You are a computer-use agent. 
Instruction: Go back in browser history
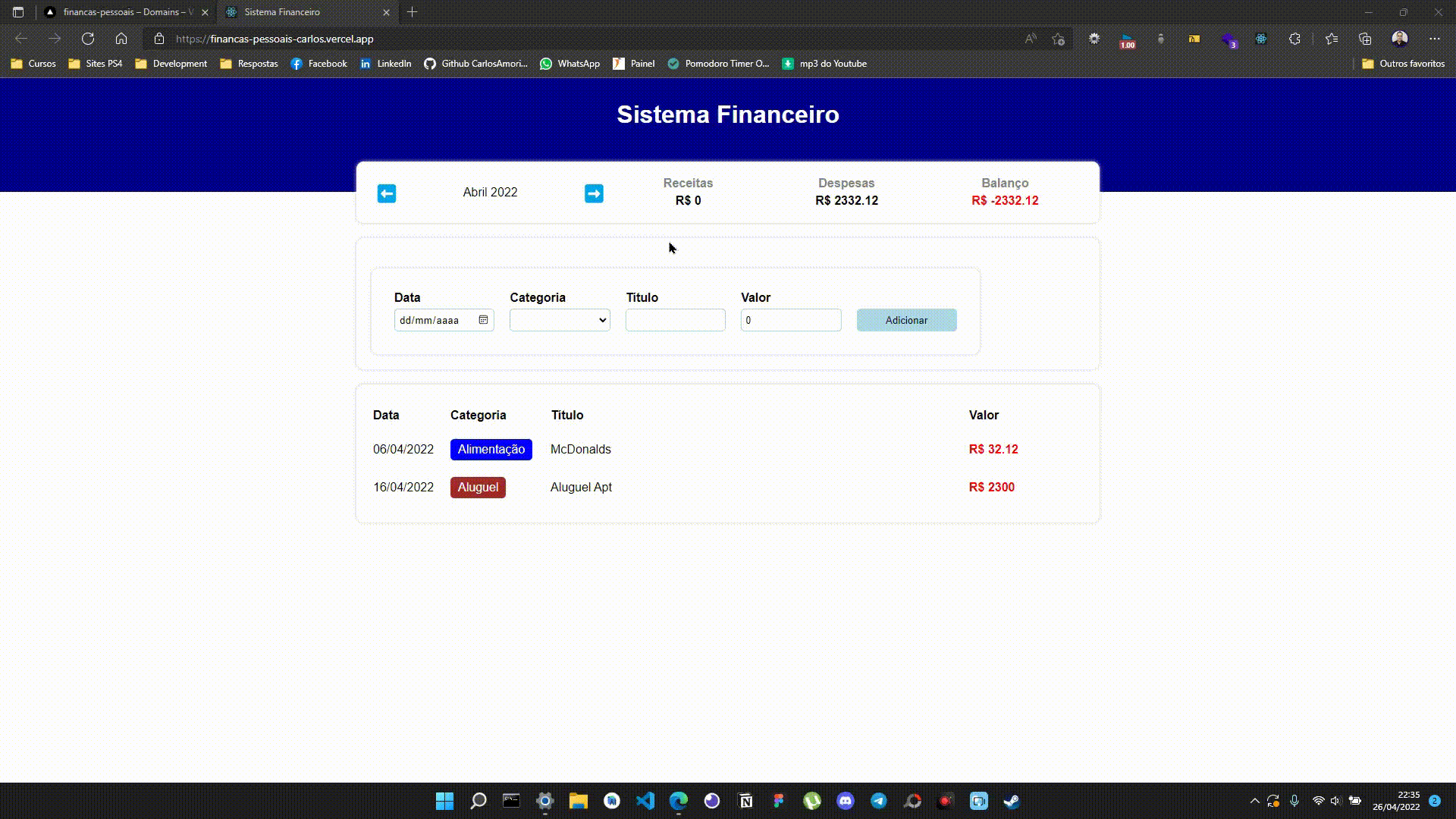[21, 39]
